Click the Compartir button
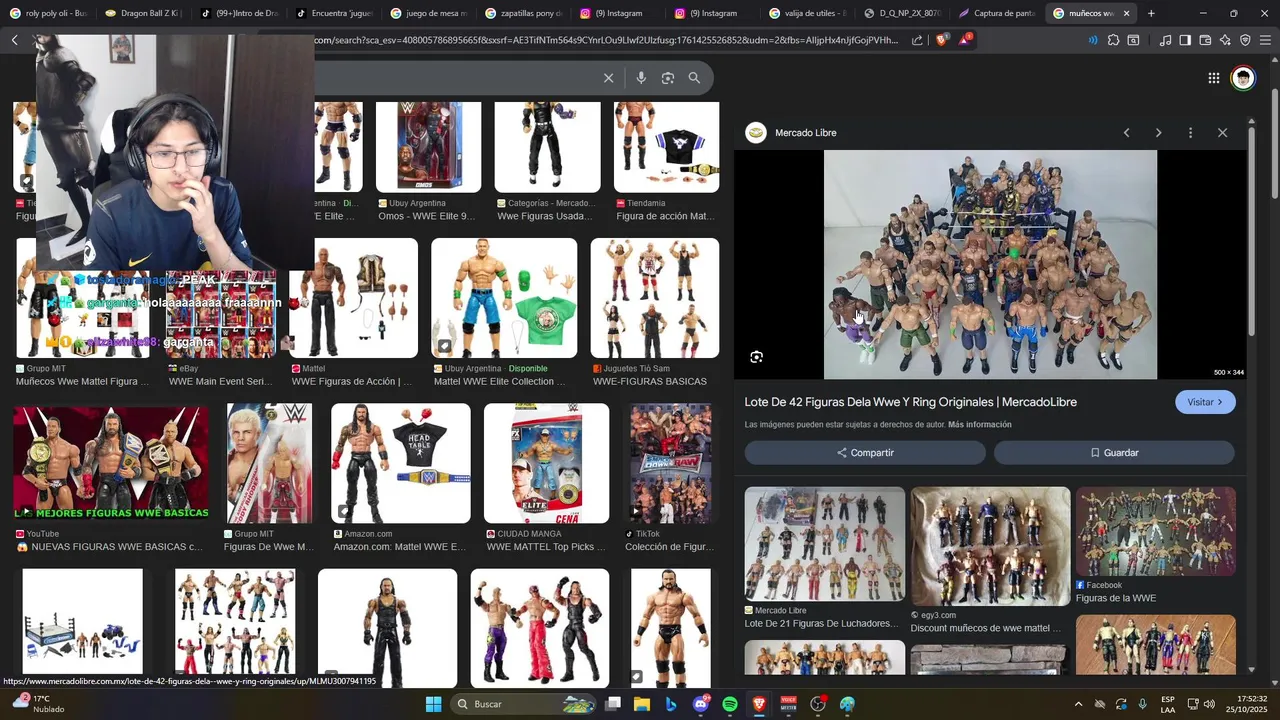The image size is (1280, 720). 865,453
